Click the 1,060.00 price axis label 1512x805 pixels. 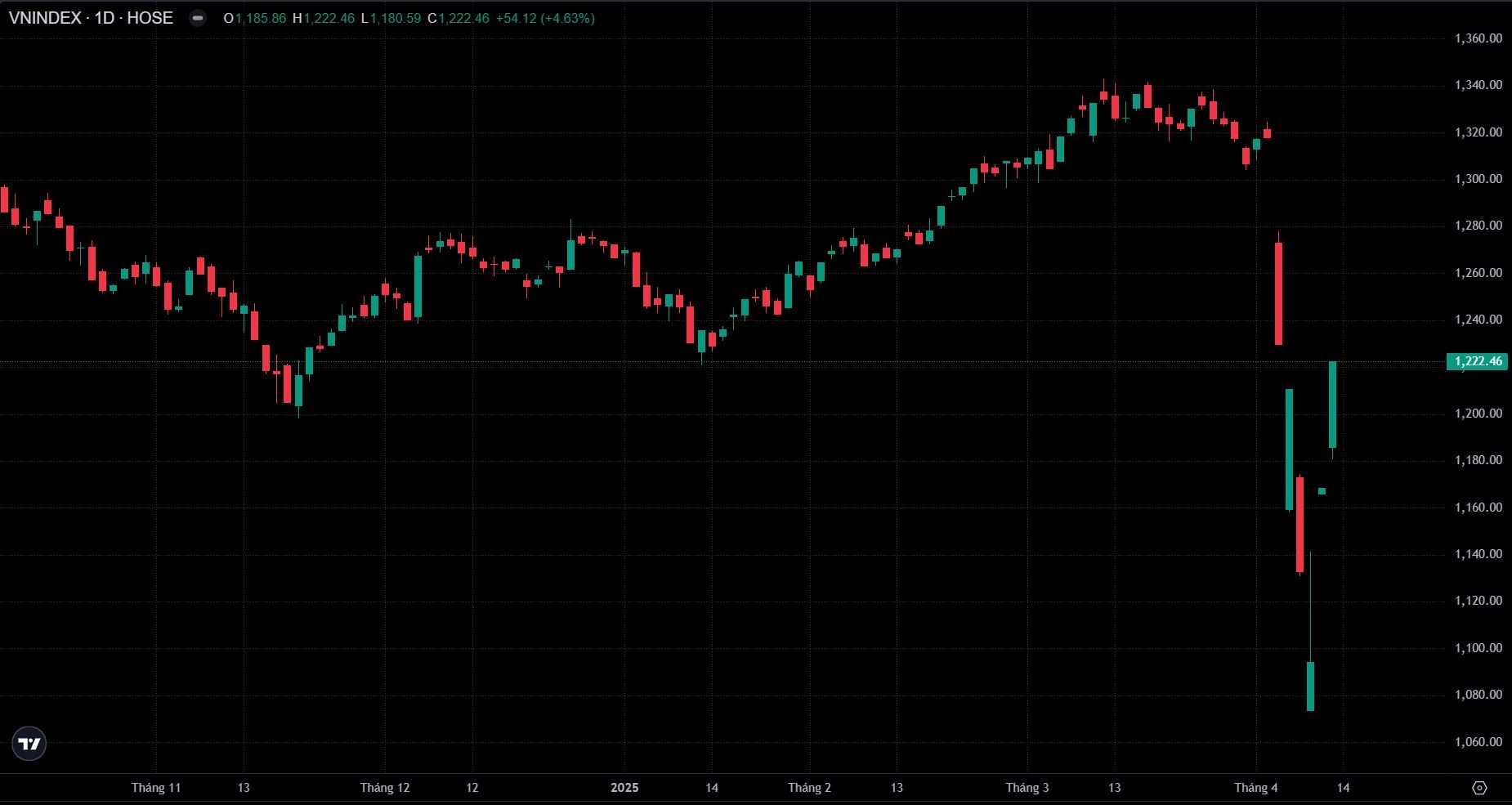(1478, 742)
